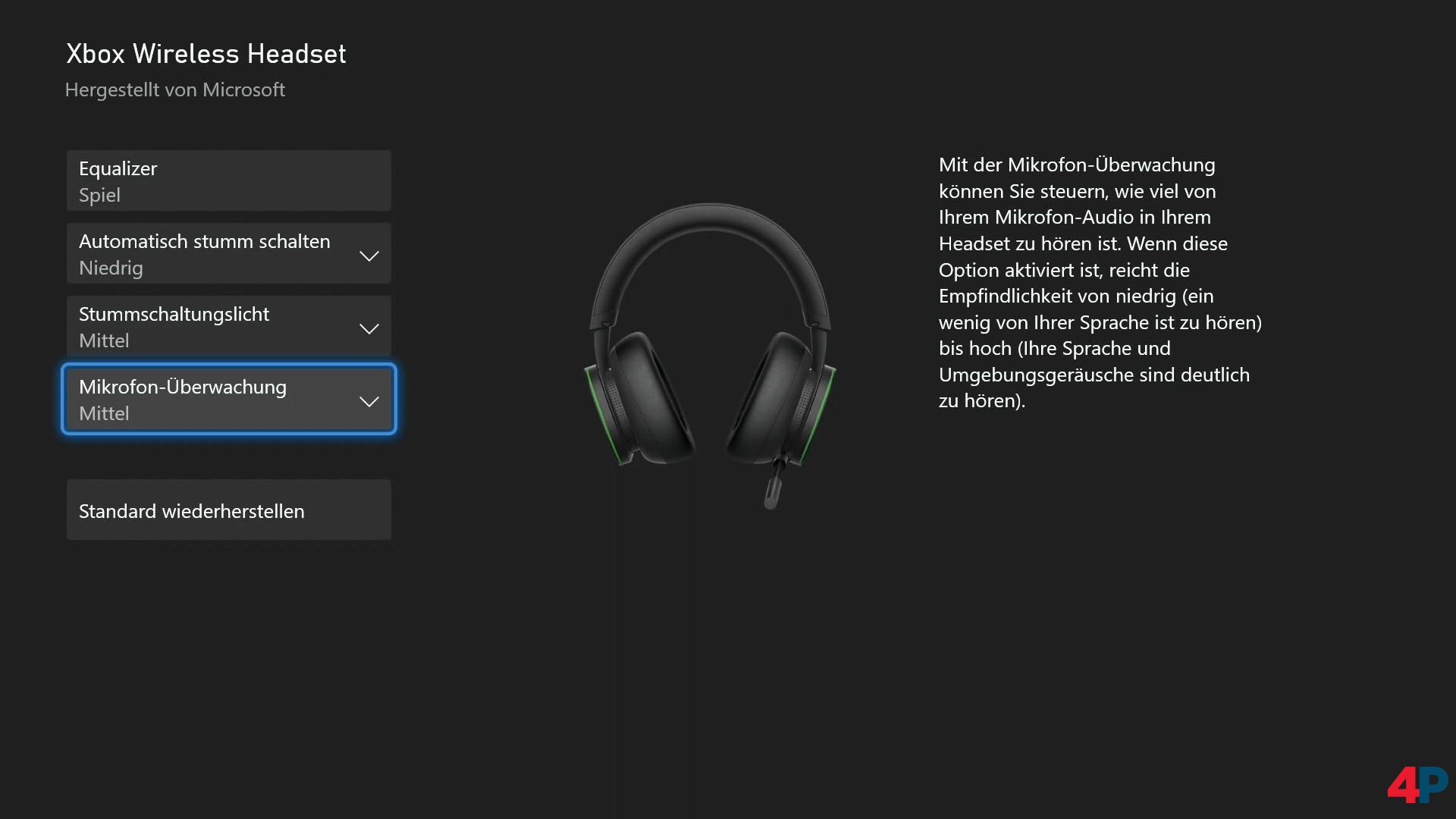The image size is (1456, 819).
Task: Click the 'Spiel' equalizer value
Action: tap(99, 196)
